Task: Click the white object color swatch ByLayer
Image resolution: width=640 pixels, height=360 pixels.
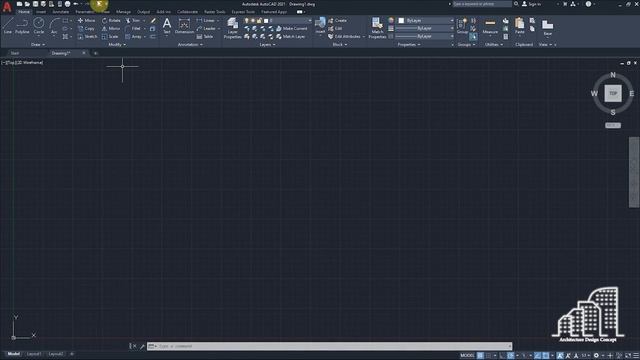Action: 401,20
